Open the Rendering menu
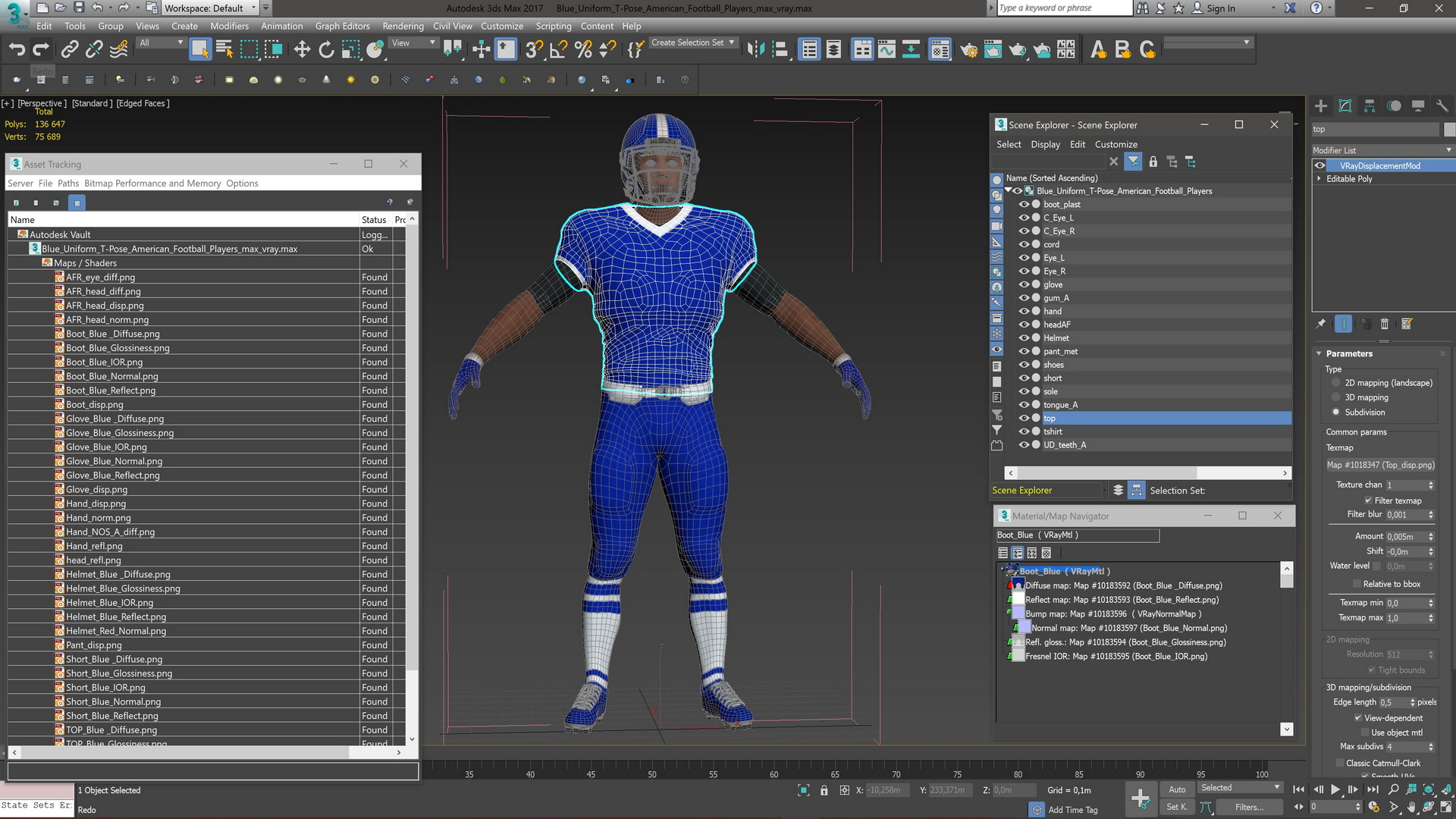The image size is (1456, 819). (x=403, y=26)
